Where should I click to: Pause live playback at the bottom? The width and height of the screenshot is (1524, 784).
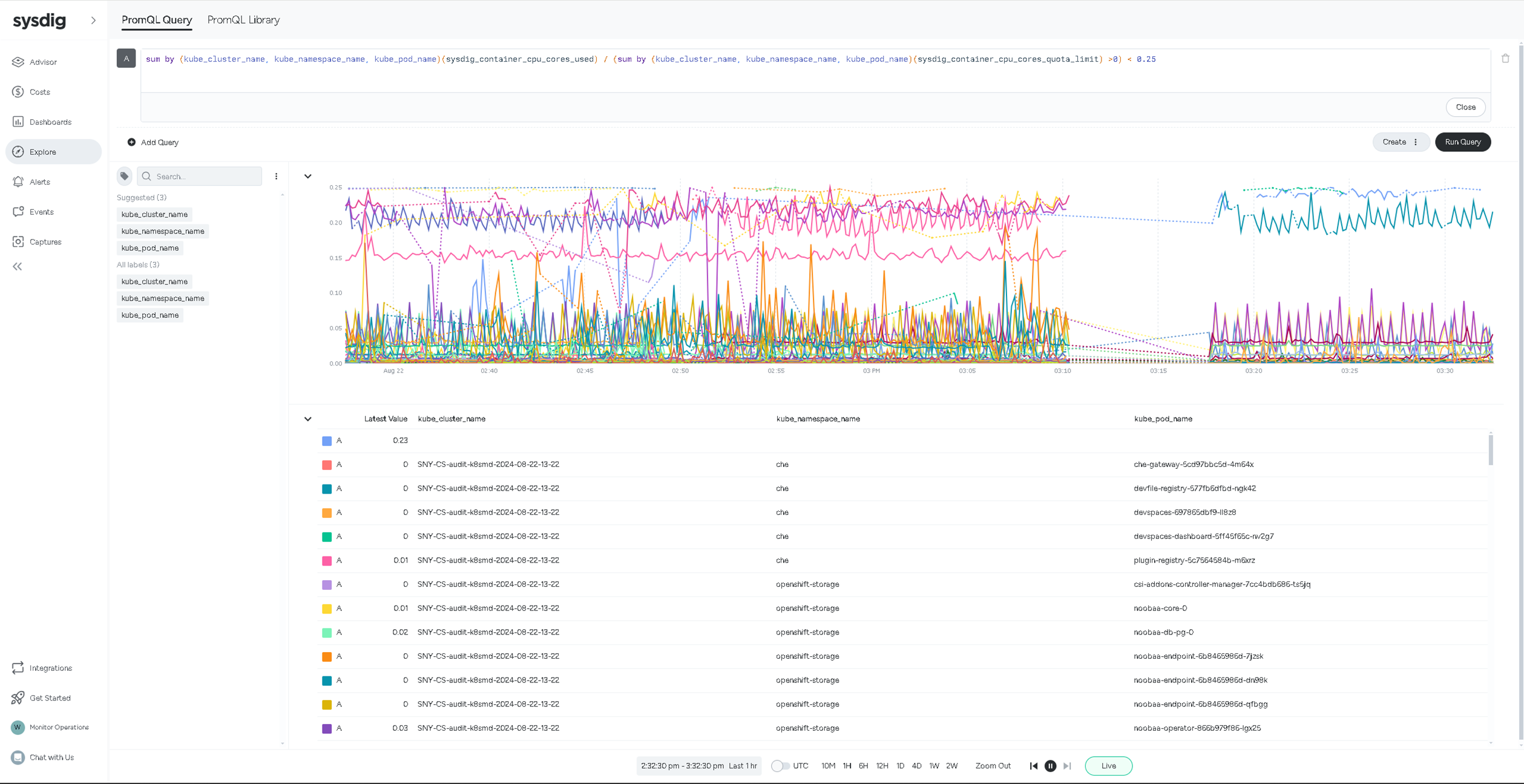tap(1050, 766)
